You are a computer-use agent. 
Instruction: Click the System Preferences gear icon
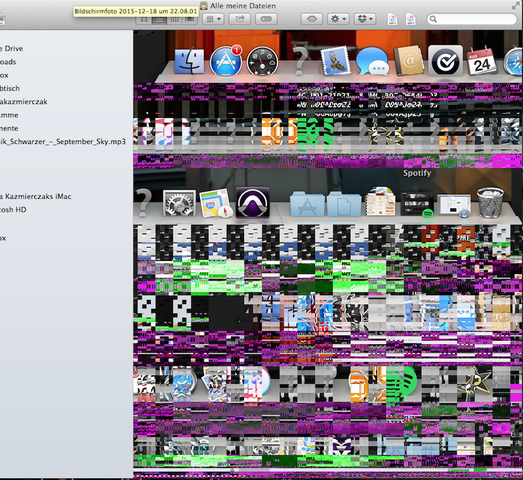coord(179,203)
